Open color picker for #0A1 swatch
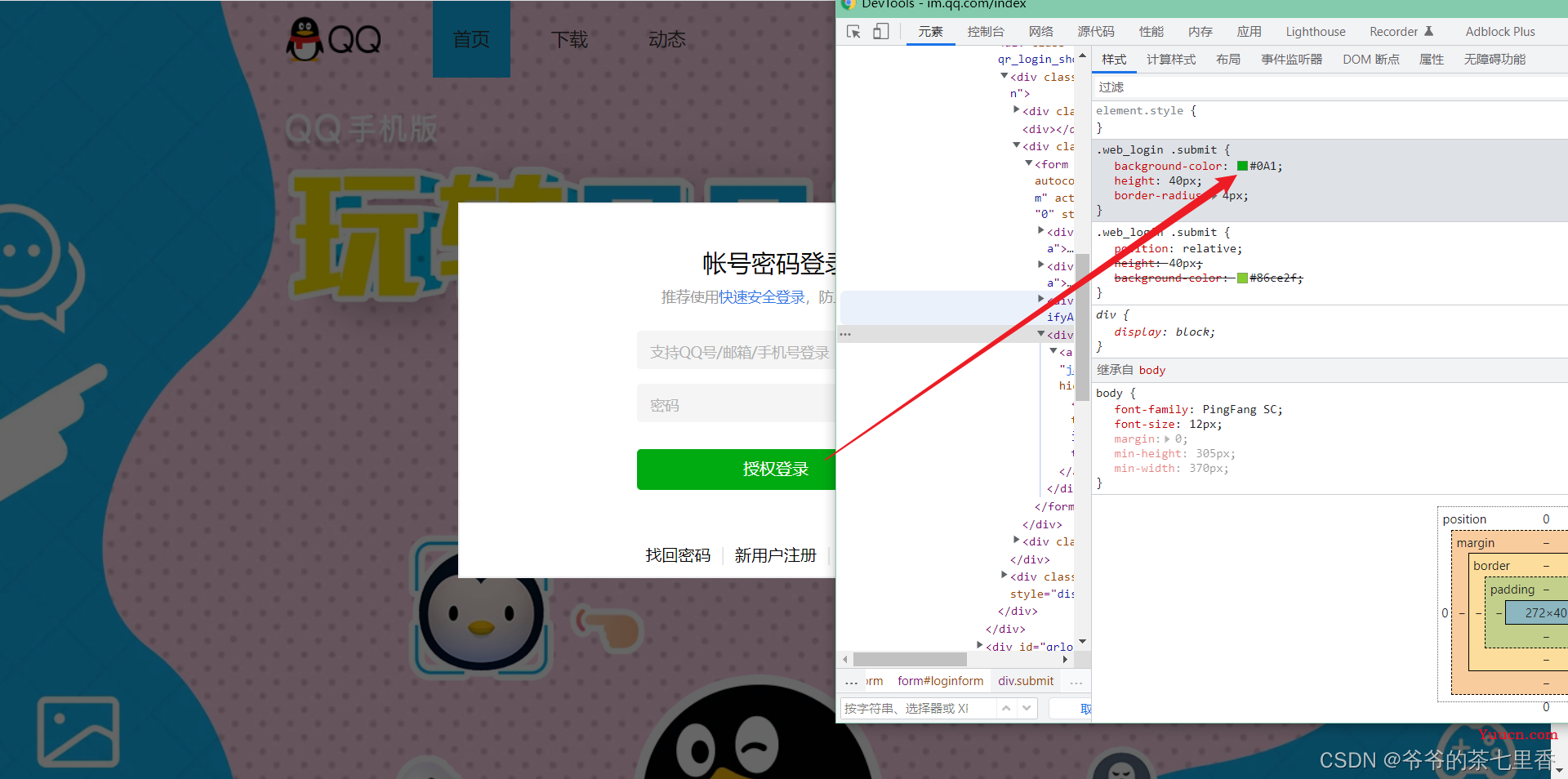The width and height of the screenshot is (1568, 779). pyautogui.click(x=1242, y=166)
